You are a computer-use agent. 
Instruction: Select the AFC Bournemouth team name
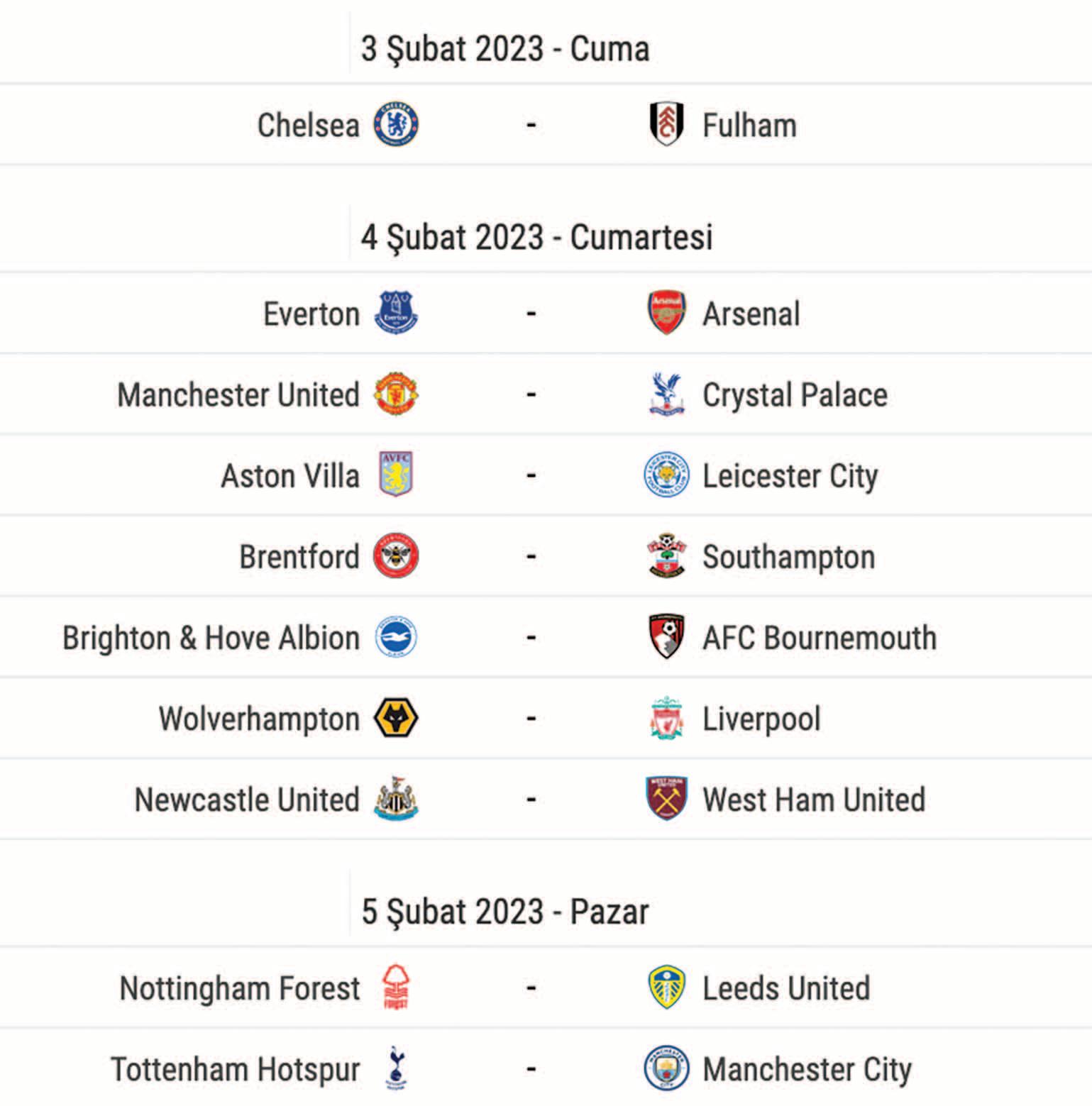820,638
